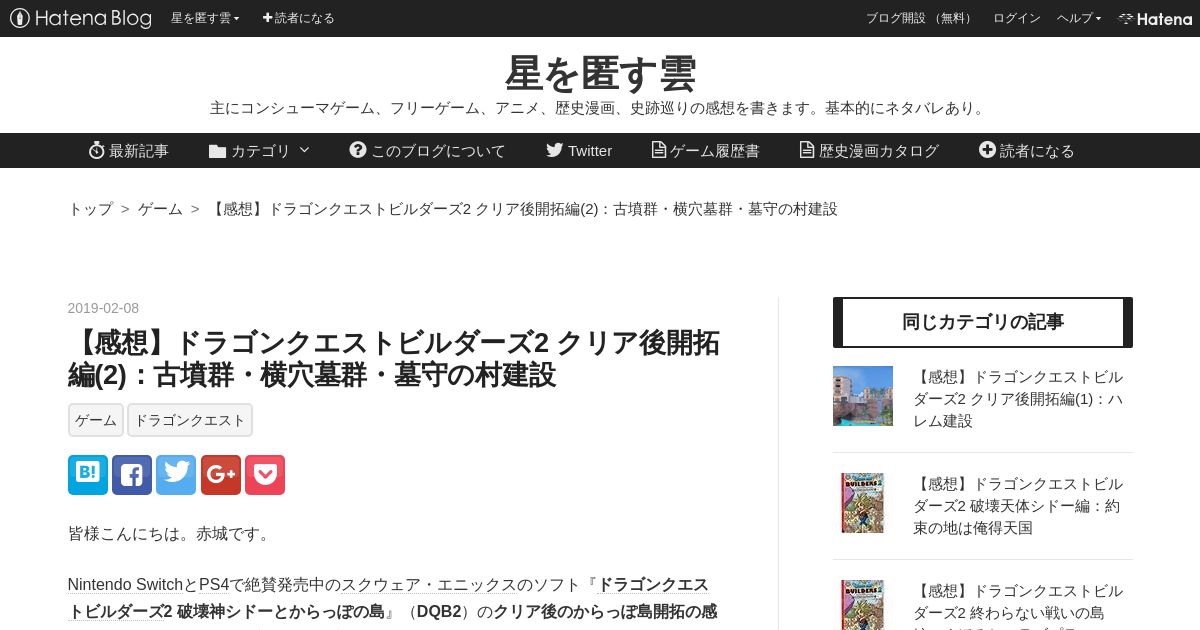Click the Hatena Blog logo
The width and height of the screenshot is (1200, 630).
point(81,18)
